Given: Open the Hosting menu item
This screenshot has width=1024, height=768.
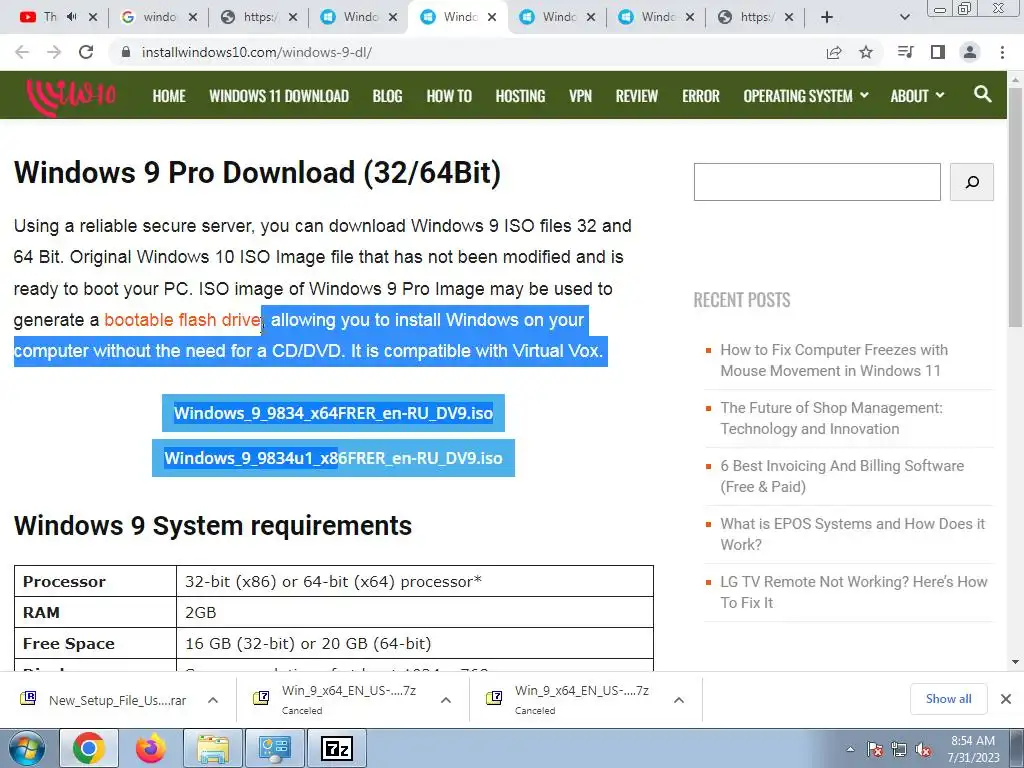Looking at the screenshot, I should 520,96.
